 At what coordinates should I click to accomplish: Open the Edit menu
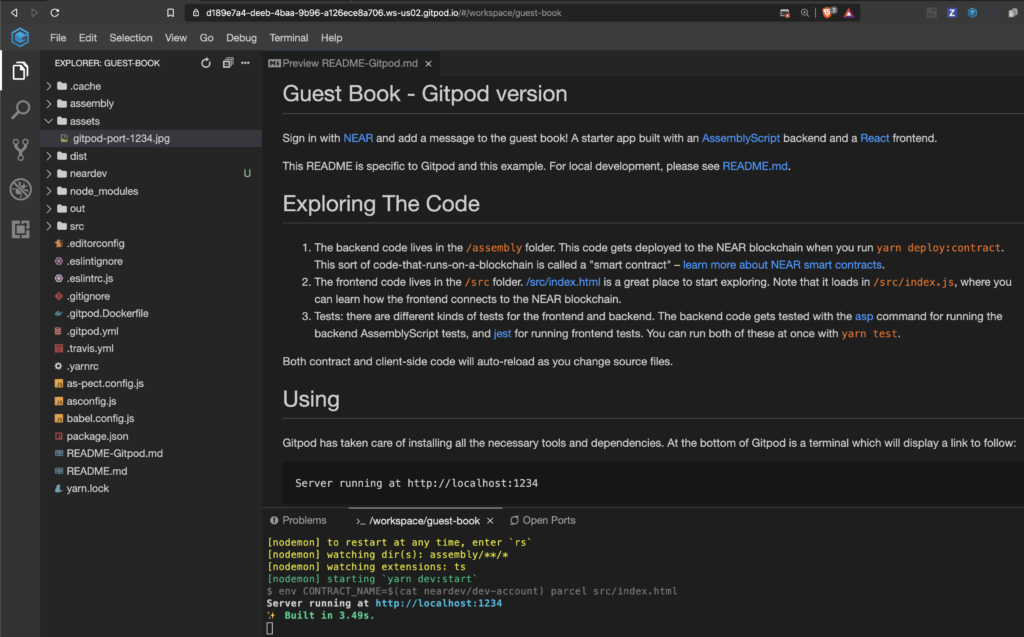[x=88, y=38]
